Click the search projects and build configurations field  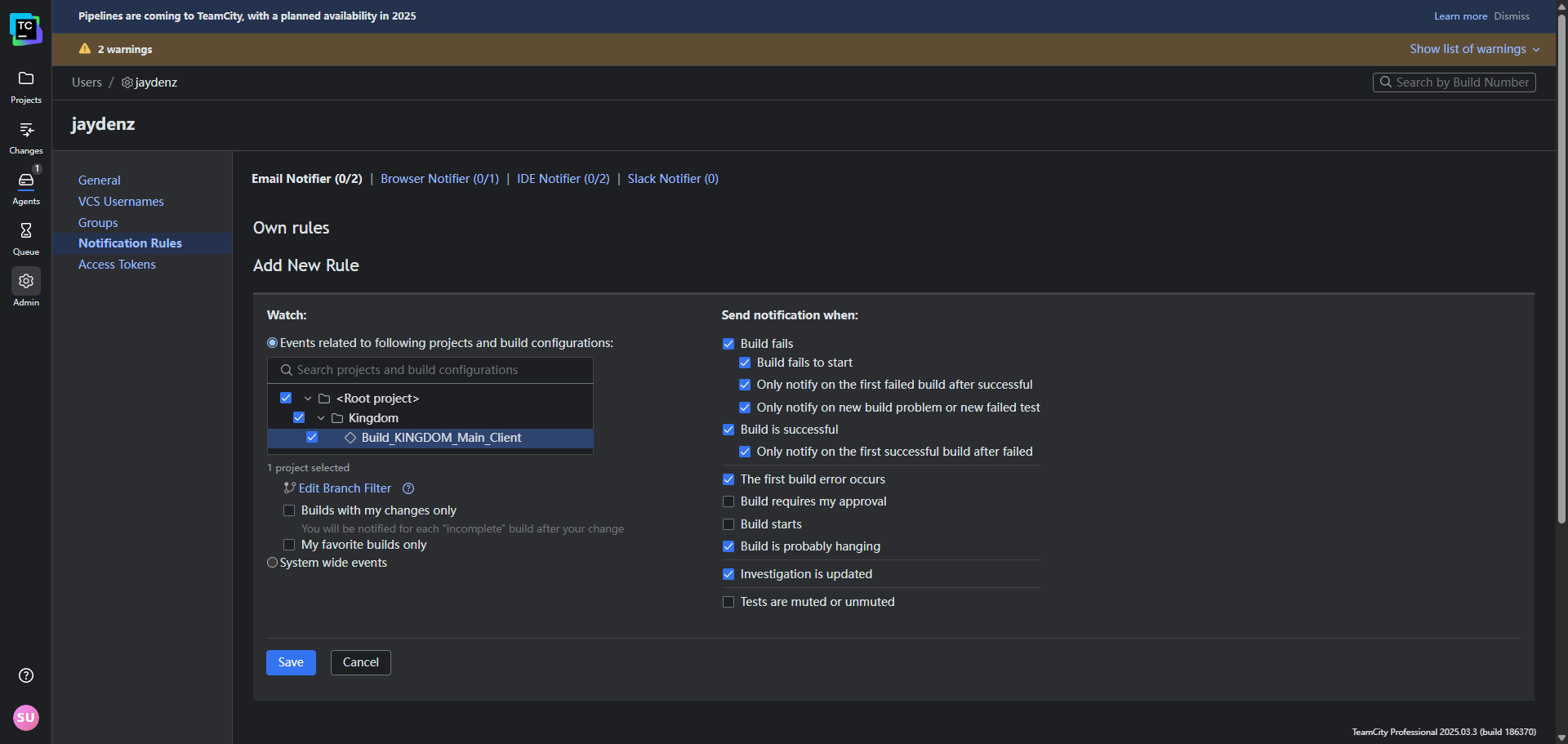point(430,370)
